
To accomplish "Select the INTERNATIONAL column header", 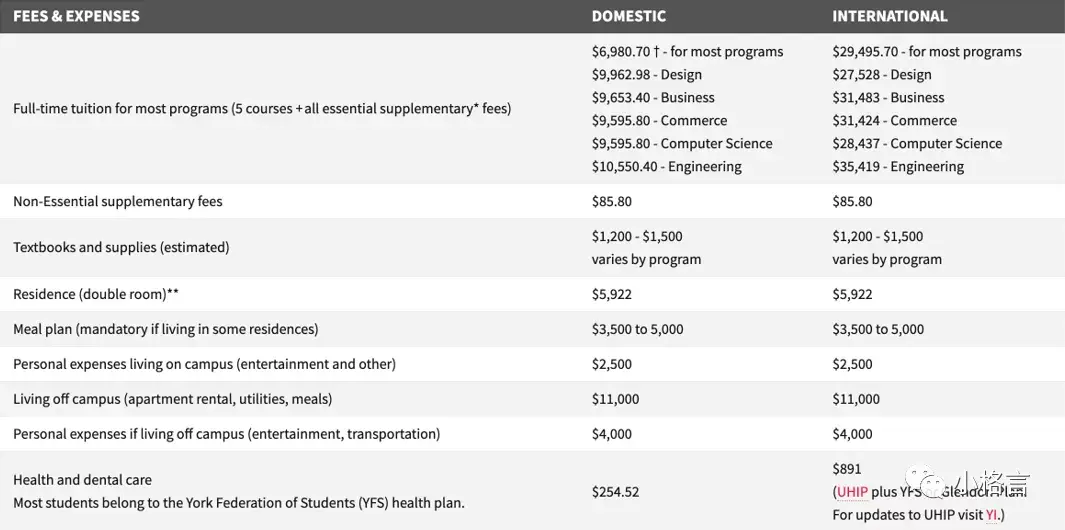I will (x=889, y=16).
